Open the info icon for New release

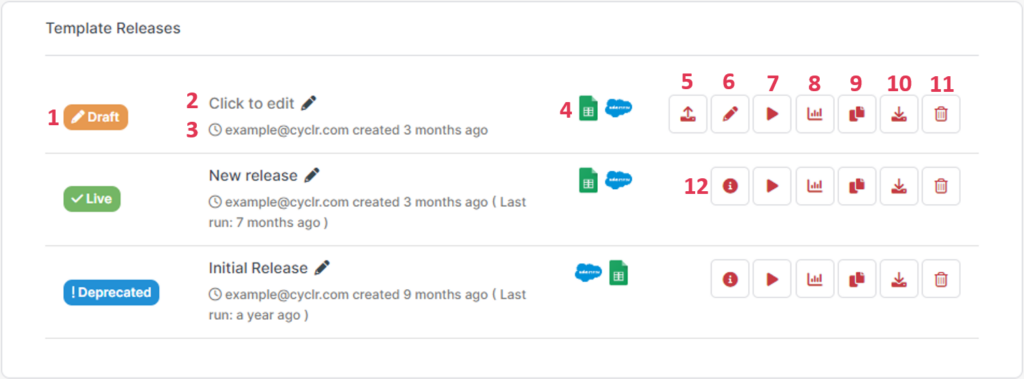(730, 186)
